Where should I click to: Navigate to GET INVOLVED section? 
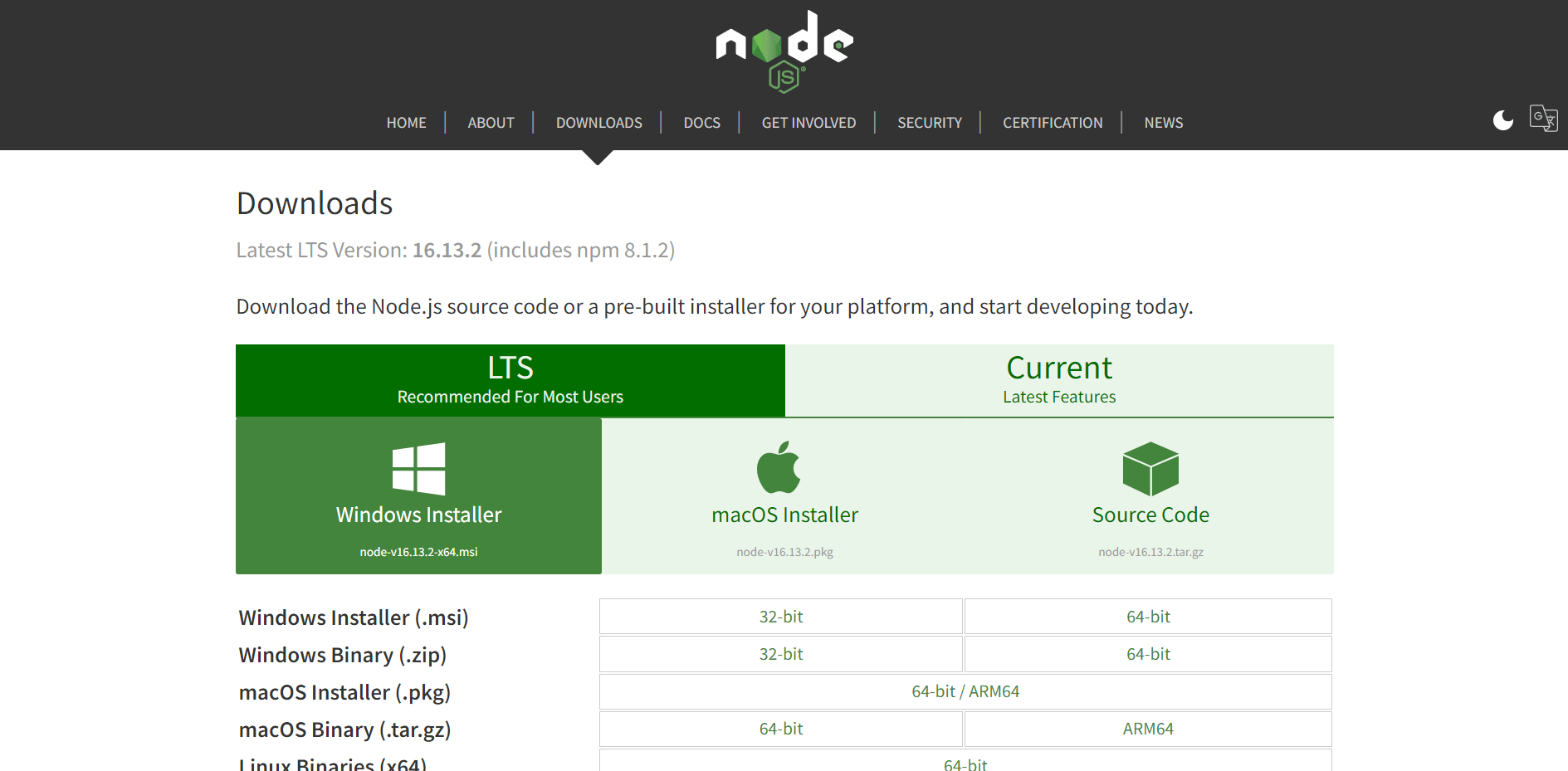pyautogui.click(x=808, y=123)
